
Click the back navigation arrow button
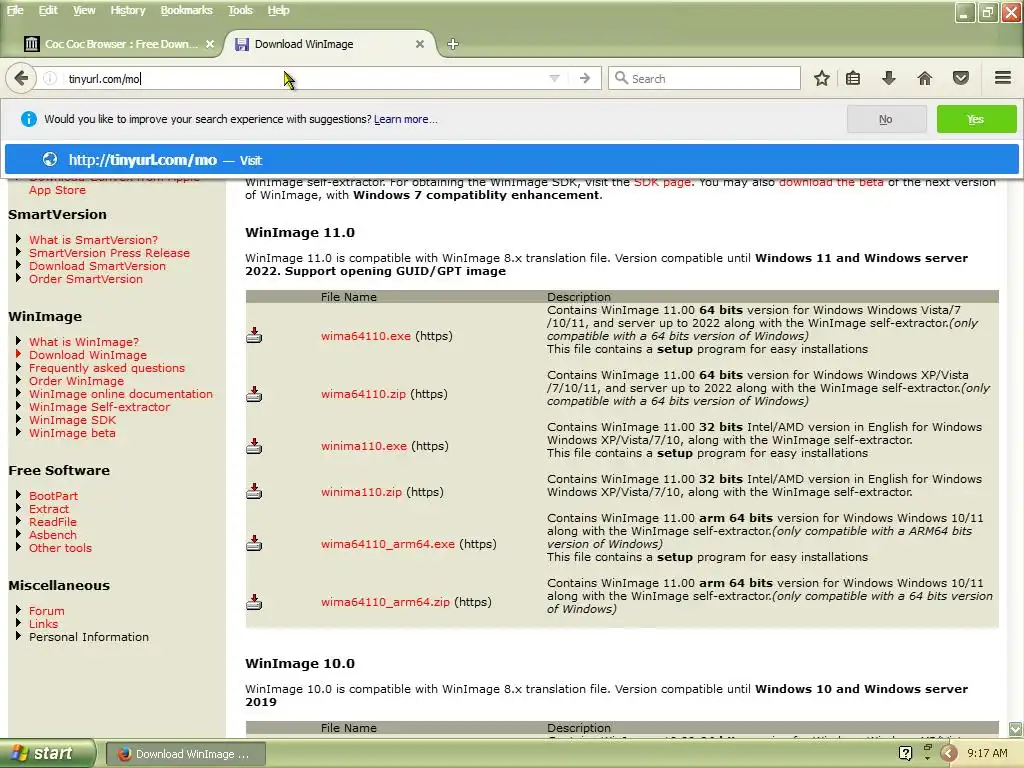point(21,78)
